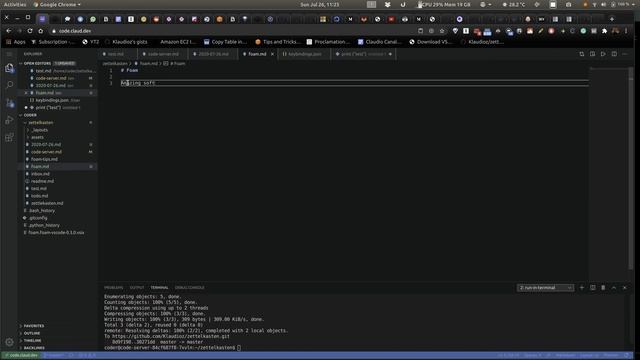
Task: Switch to the test.md editor tab
Action: pyautogui.click(x=118, y=54)
